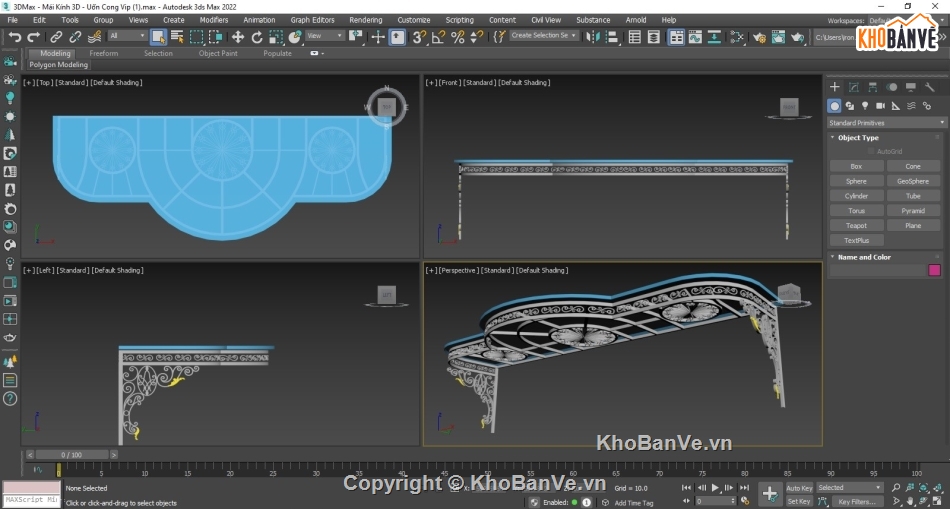Open the Utilities wrench panel icon
The width and height of the screenshot is (950, 509).
tap(929, 87)
